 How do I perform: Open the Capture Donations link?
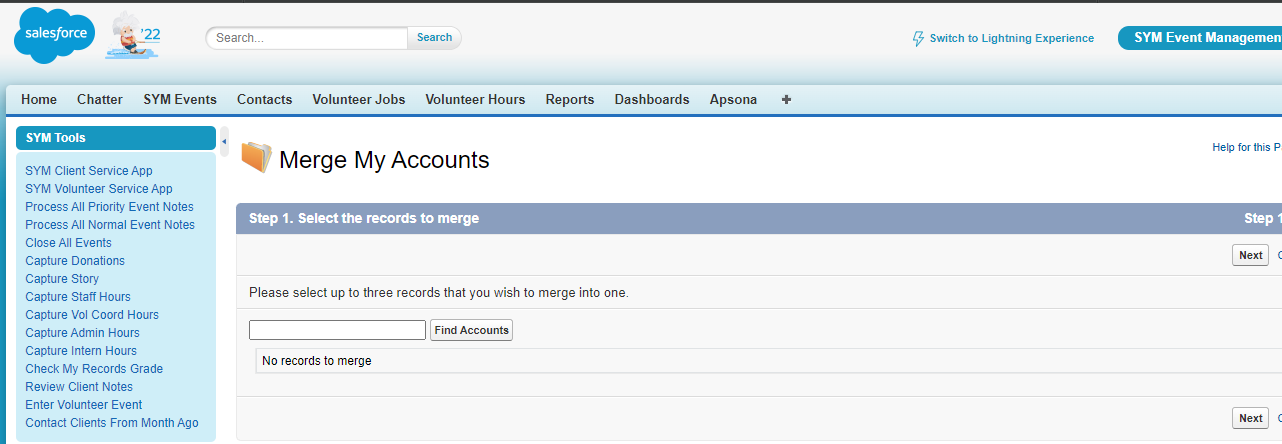[x=75, y=261]
